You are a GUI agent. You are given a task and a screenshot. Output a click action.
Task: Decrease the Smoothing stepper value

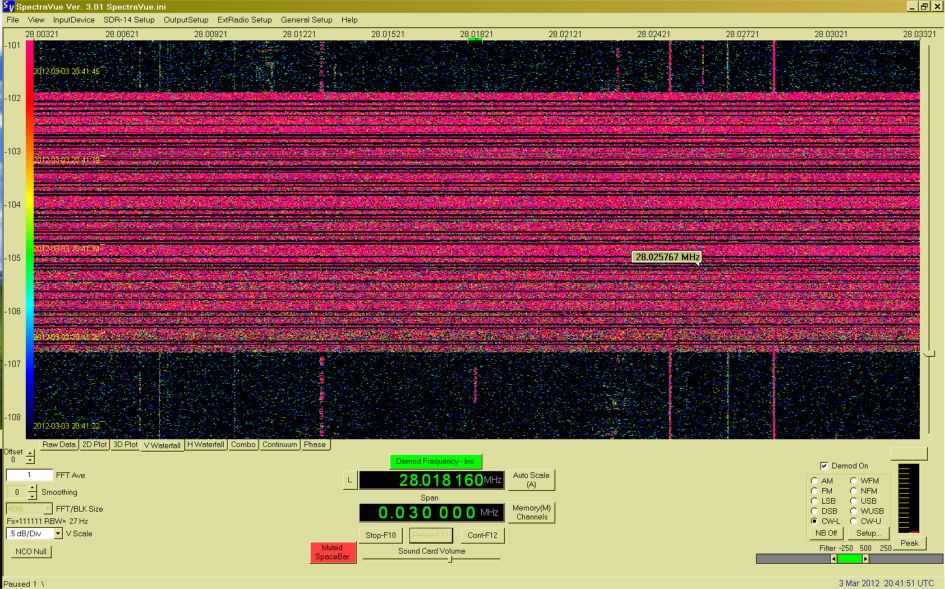33,496
